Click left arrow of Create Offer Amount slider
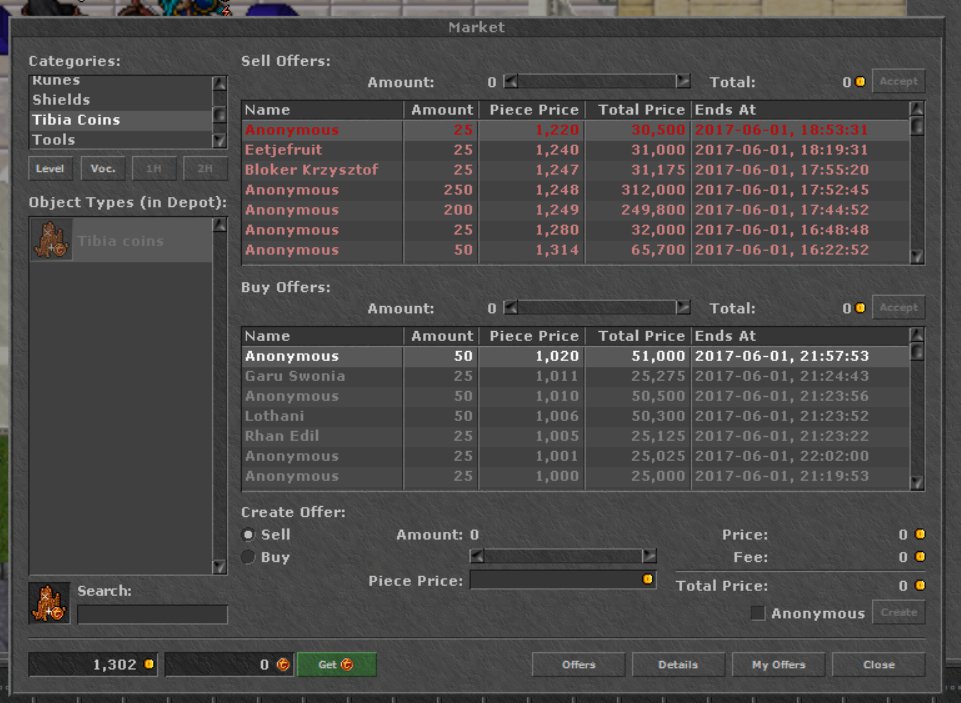 point(476,556)
